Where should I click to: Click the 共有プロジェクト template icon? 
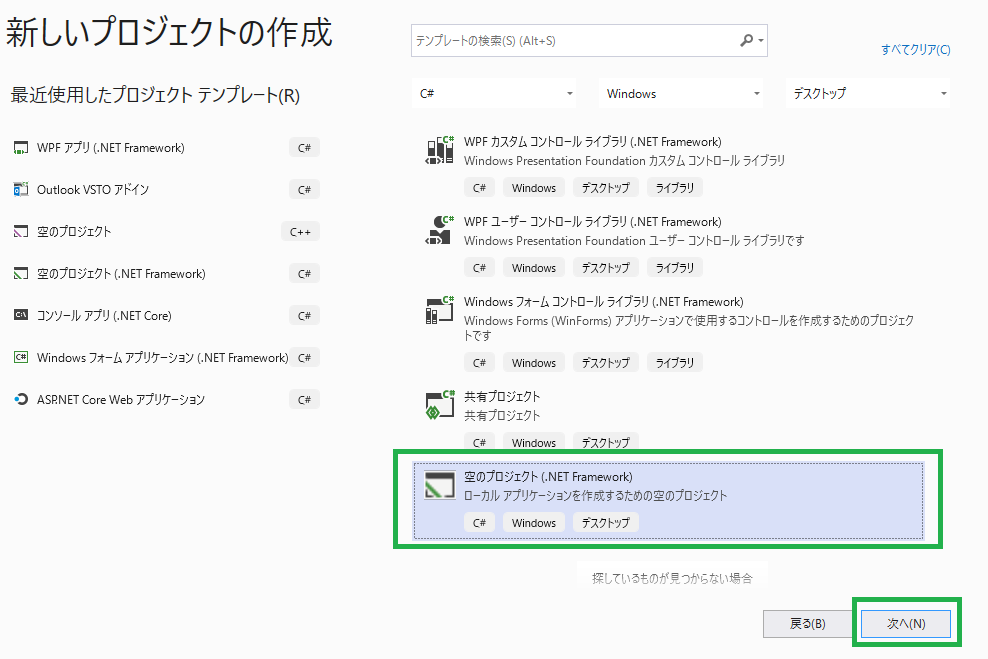point(440,405)
